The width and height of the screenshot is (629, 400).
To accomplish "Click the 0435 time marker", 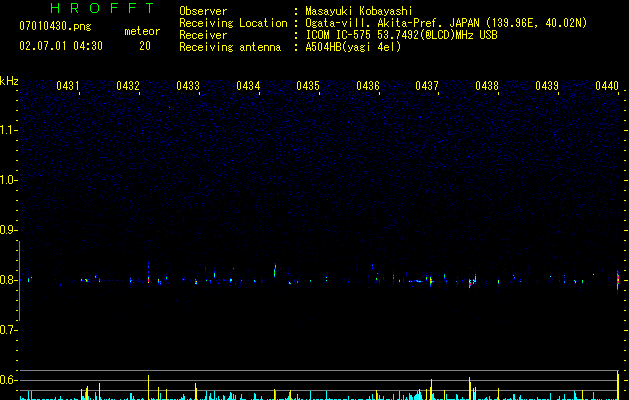I will pyautogui.click(x=308, y=86).
